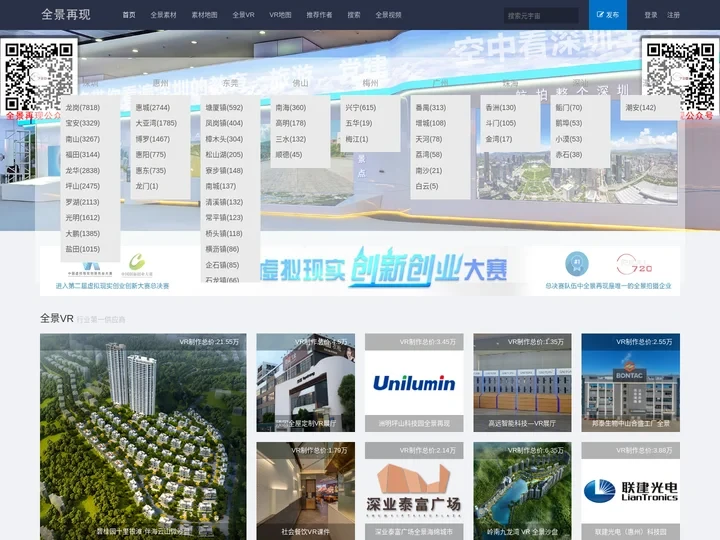The image size is (720, 540).
Task: Open the 深业泰富广场 VR thumbnail
Action: [414, 491]
